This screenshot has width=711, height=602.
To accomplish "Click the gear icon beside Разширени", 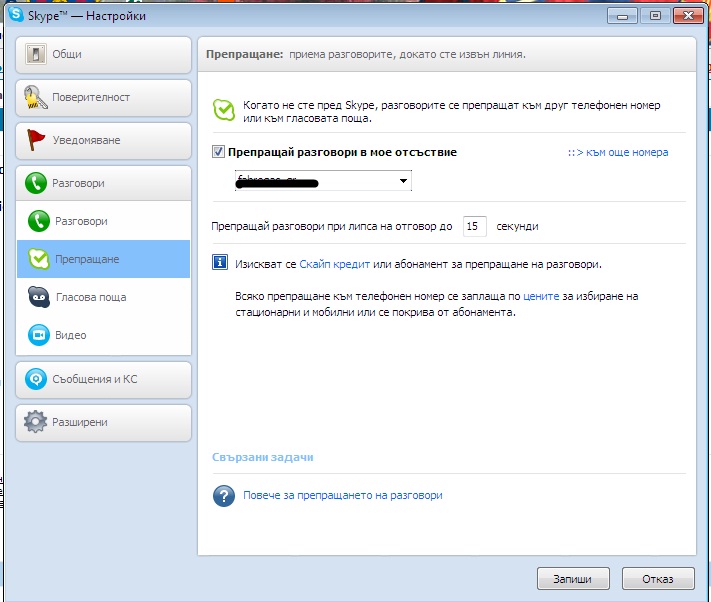I will pos(35,422).
